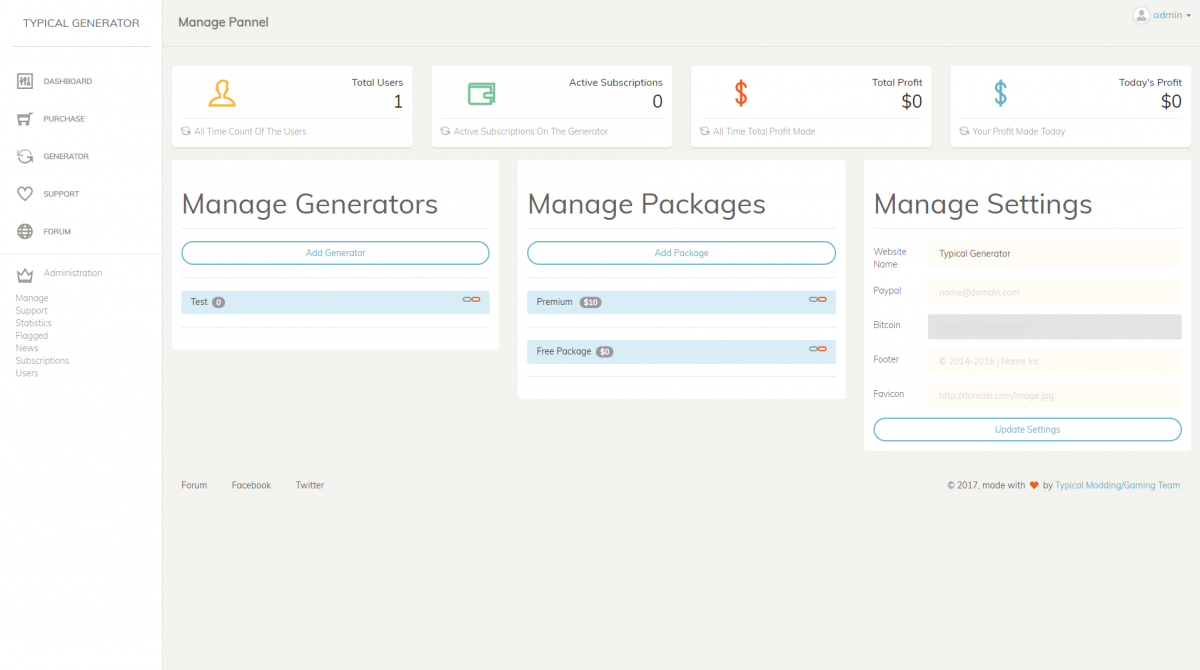
Task: Click the Generator refresh icon
Action: click(x=25, y=156)
